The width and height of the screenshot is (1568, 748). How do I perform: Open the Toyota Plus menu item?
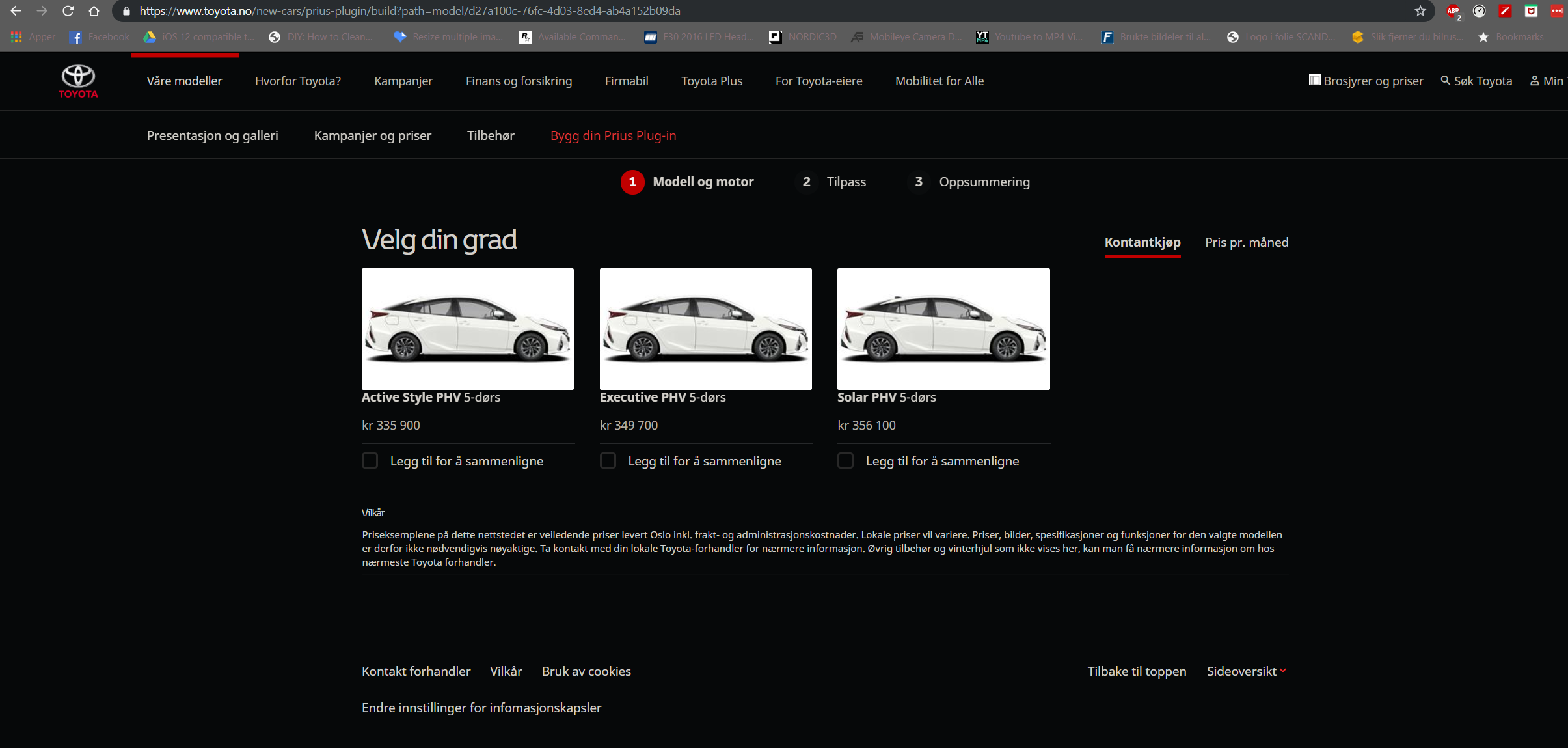[712, 81]
